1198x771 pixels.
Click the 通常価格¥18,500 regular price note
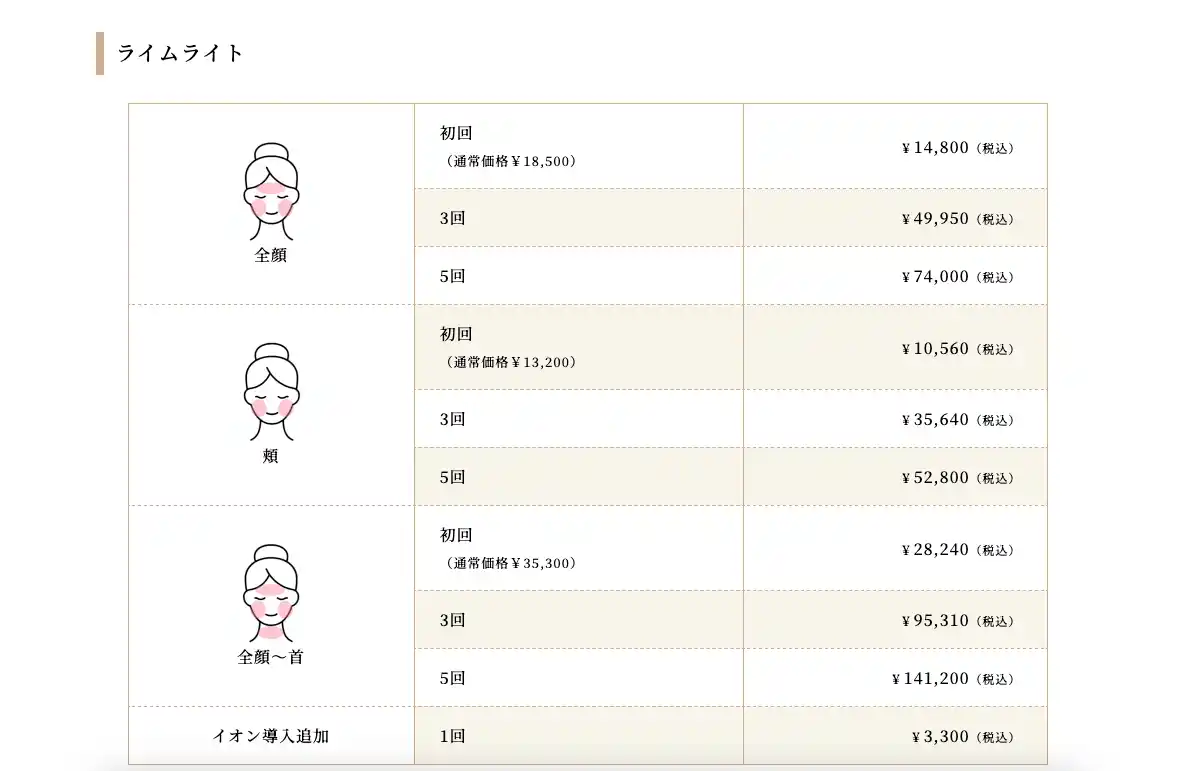pyautogui.click(x=510, y=161)
